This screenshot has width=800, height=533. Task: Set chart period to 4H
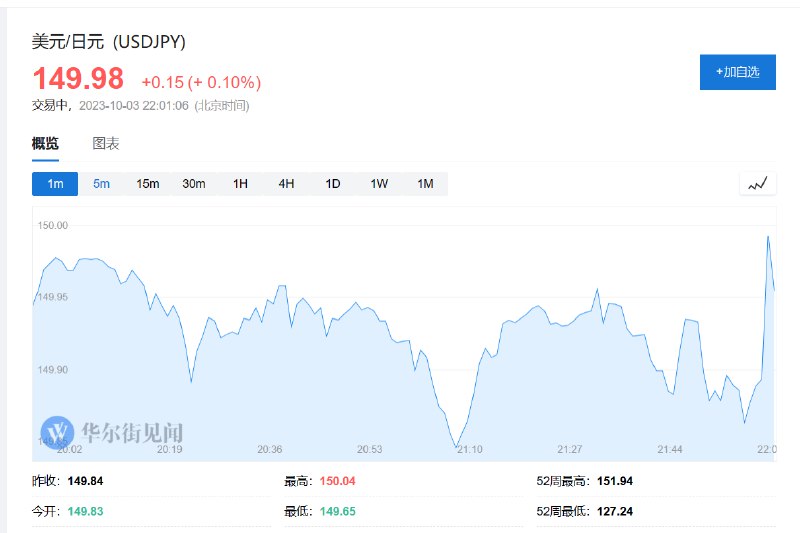click(286, 184)
